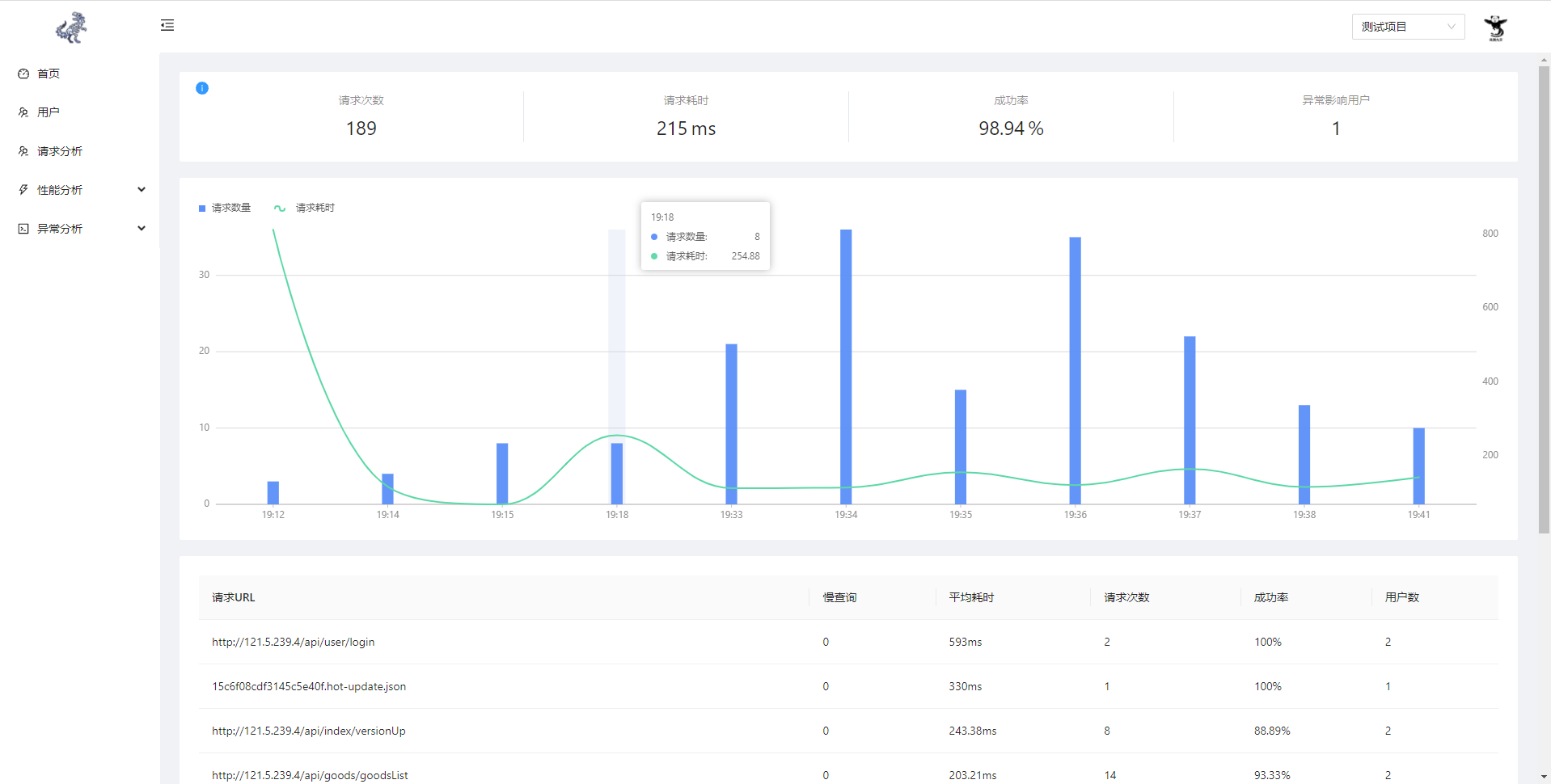Click the 请求分析 menu icon
This screenshot has width=1551, height=784.
pyautogui.click(x=23, y=151)
